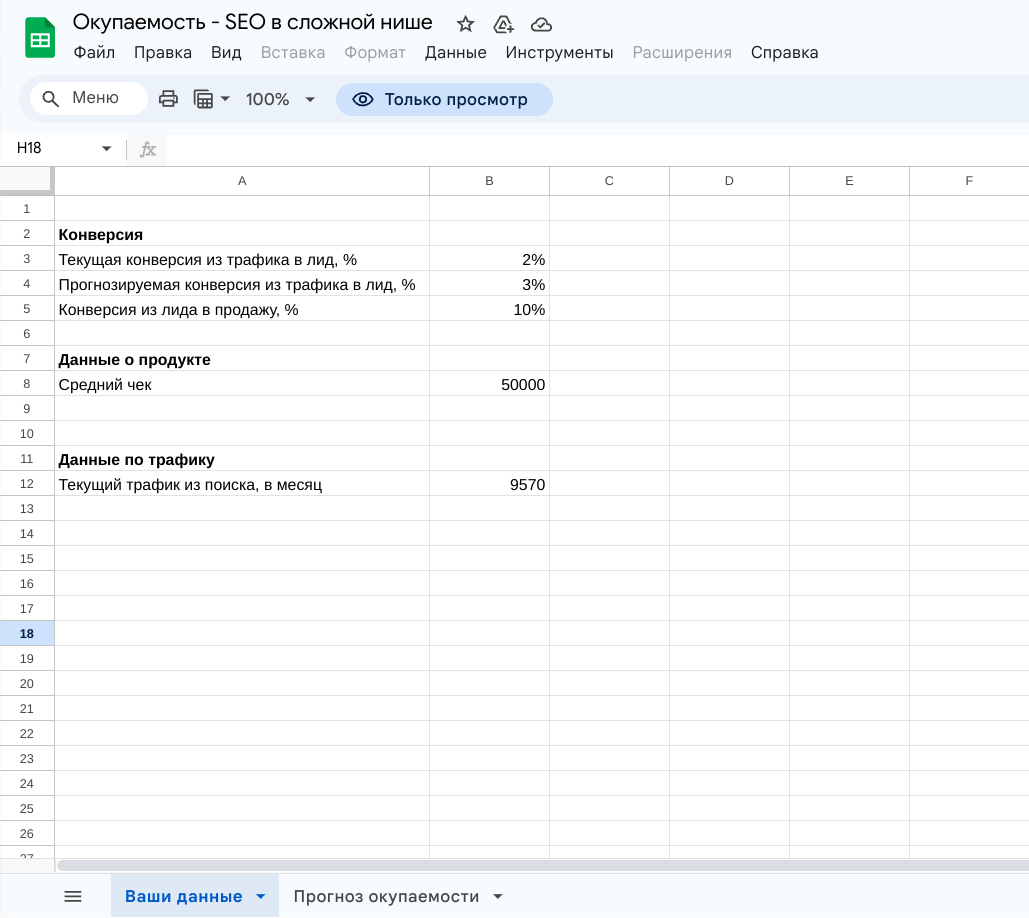Open the Google Sheets home icon

pos(40,37)
